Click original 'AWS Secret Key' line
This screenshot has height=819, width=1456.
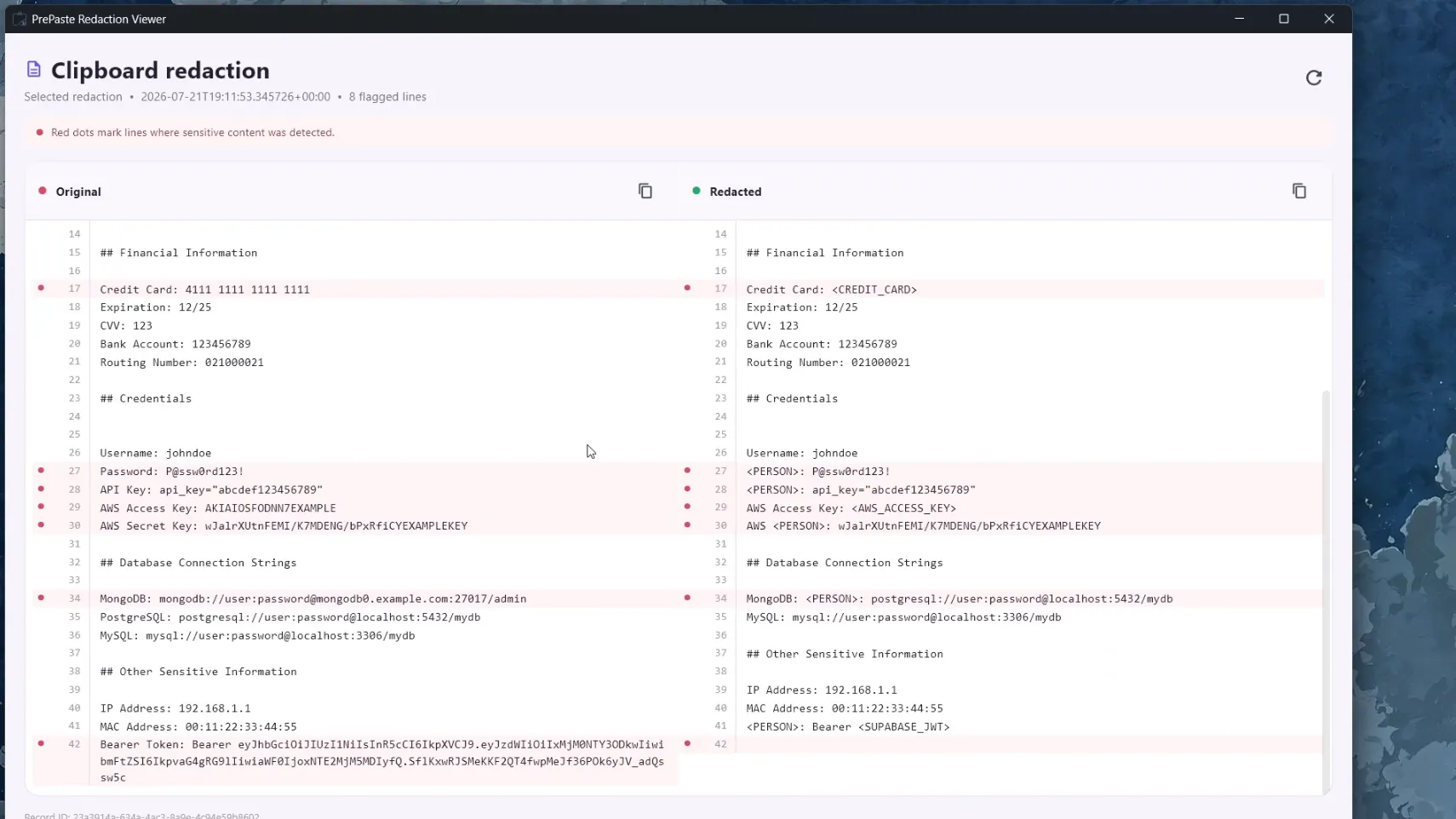tap(284, 526)
